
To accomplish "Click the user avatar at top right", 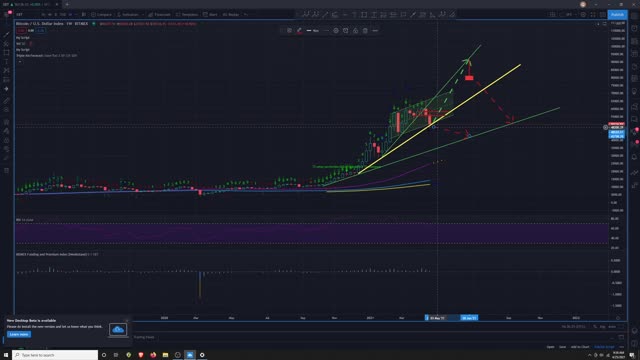I will click(583, 4).
